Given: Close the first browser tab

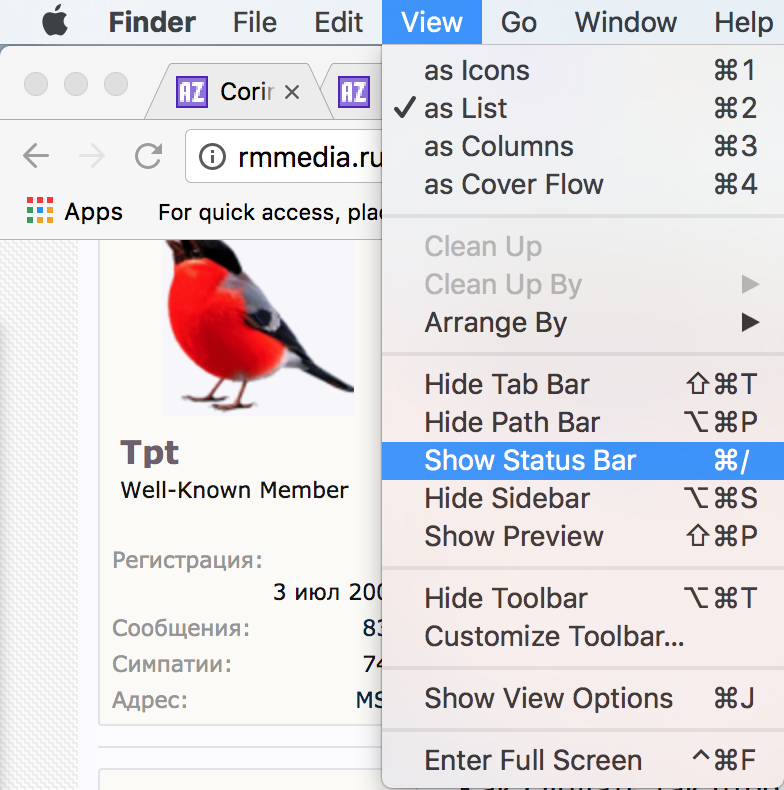Looking at the screenshot, I should [x=292, y=92].
